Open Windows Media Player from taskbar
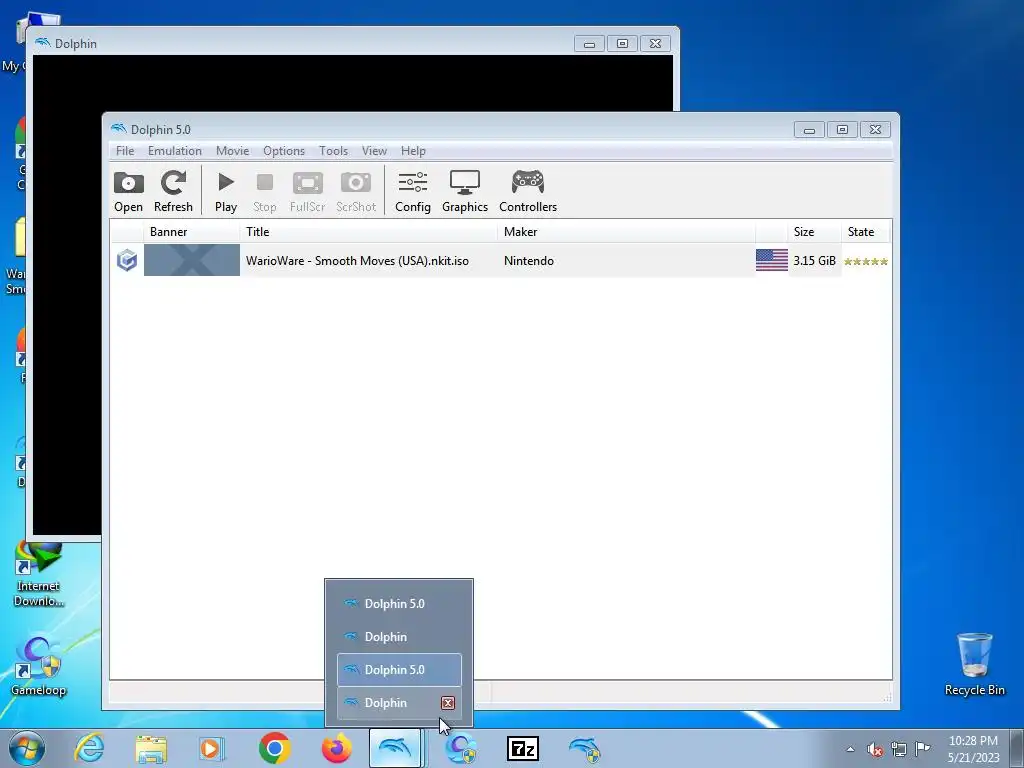This screenshot has height=768, width=1024. point(211,748)
